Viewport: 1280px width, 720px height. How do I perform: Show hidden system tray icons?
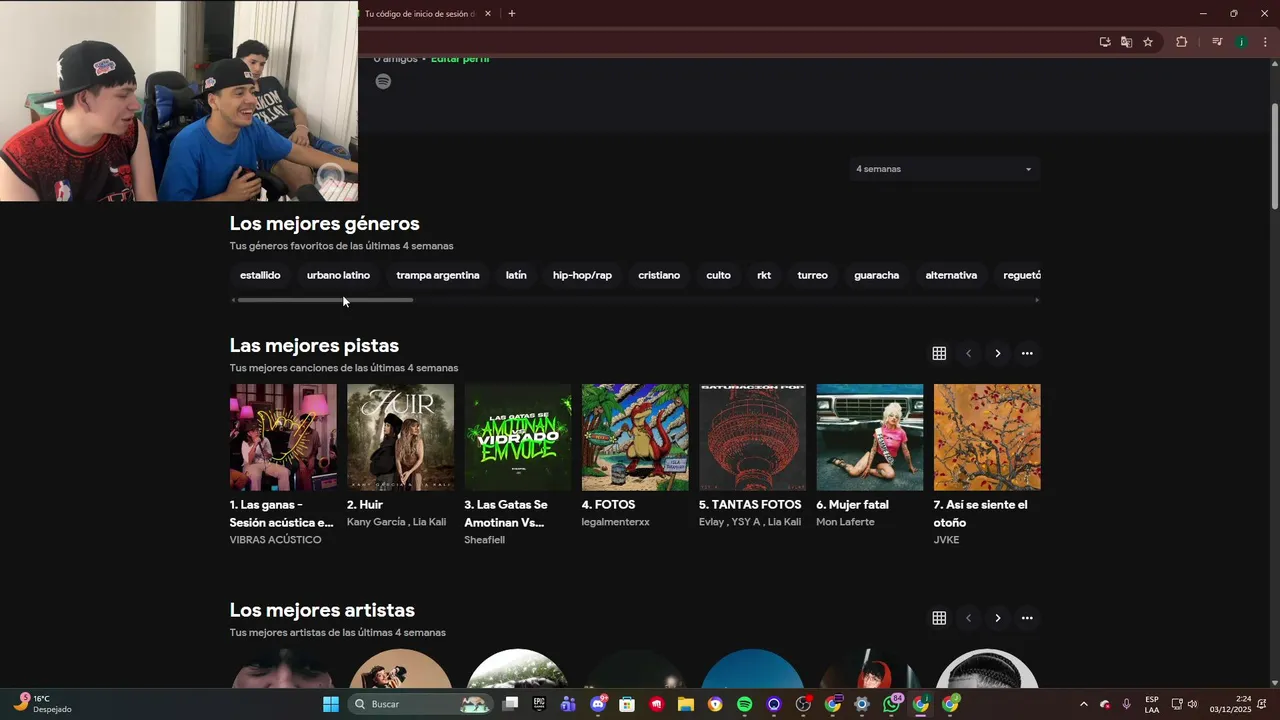coord(1083,704)
